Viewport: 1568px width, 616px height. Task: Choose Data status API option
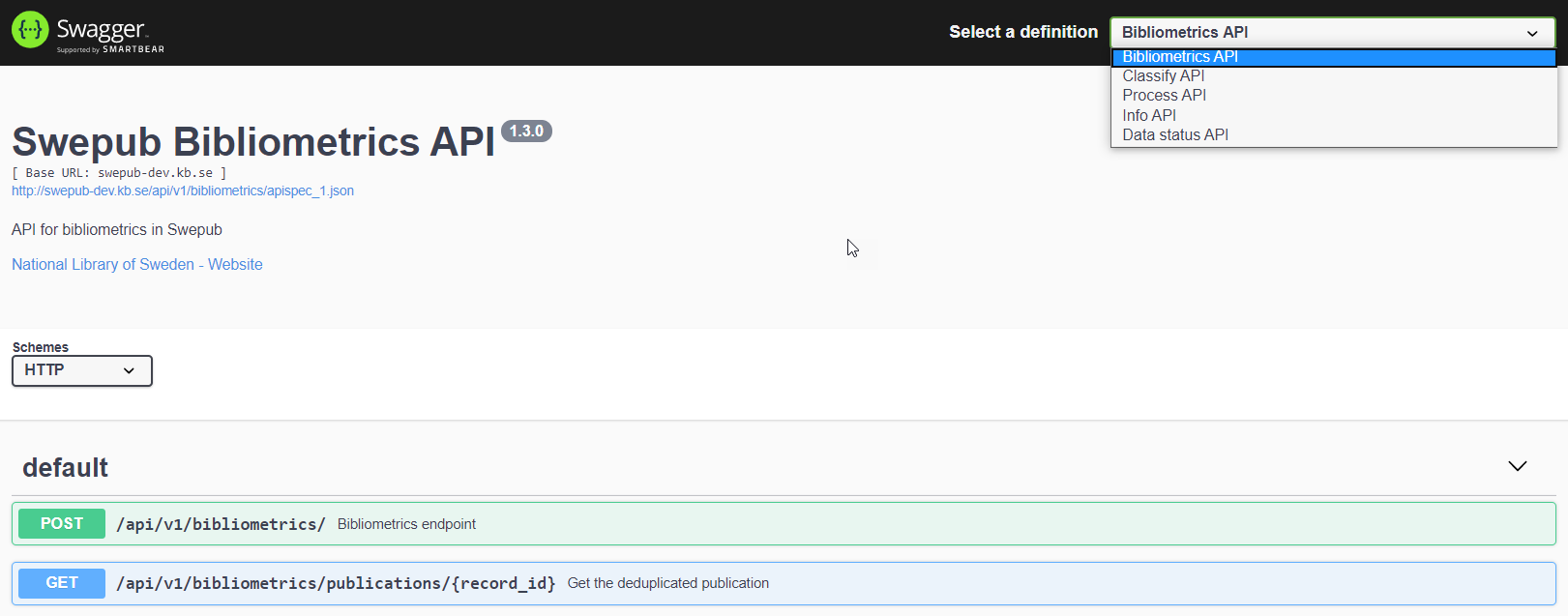coord(1175,134)
